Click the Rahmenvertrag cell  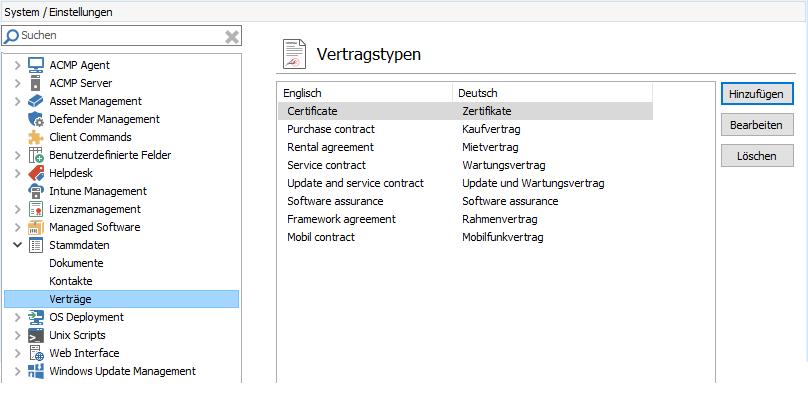pyautogui.click(x=500, y=219)
